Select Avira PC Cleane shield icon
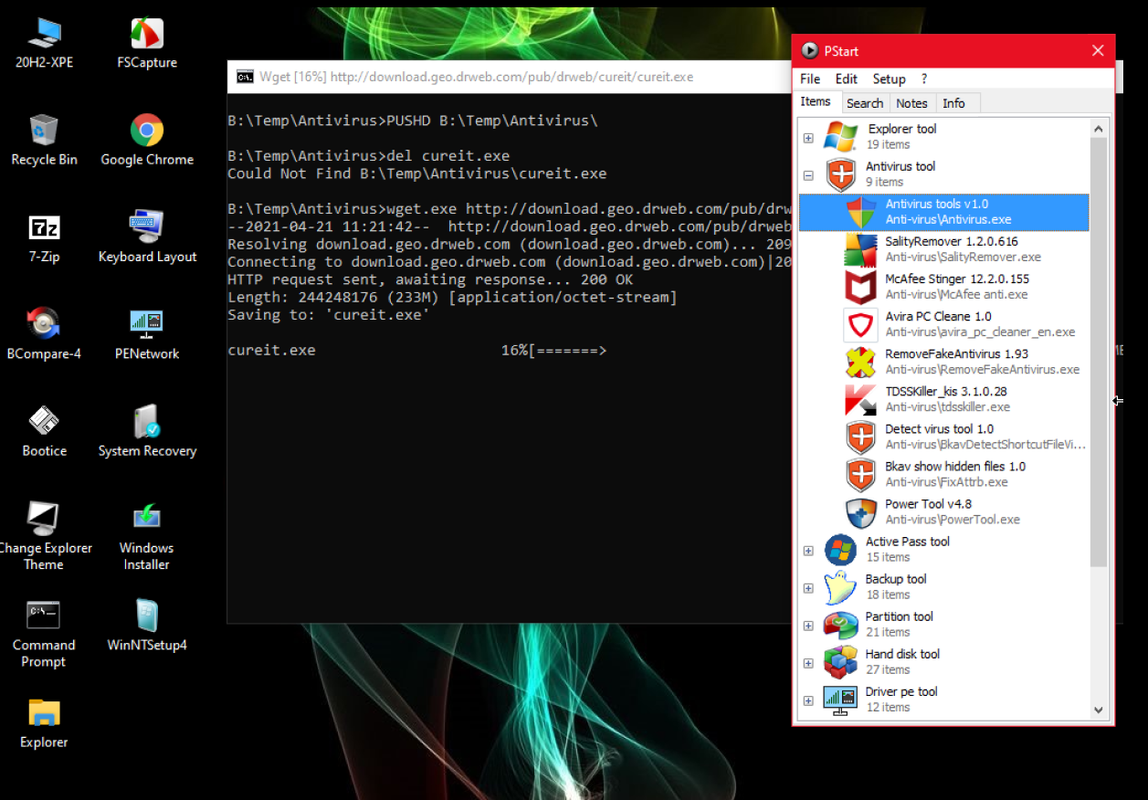The image size is (1148, 800). click(x=860, y=324)
